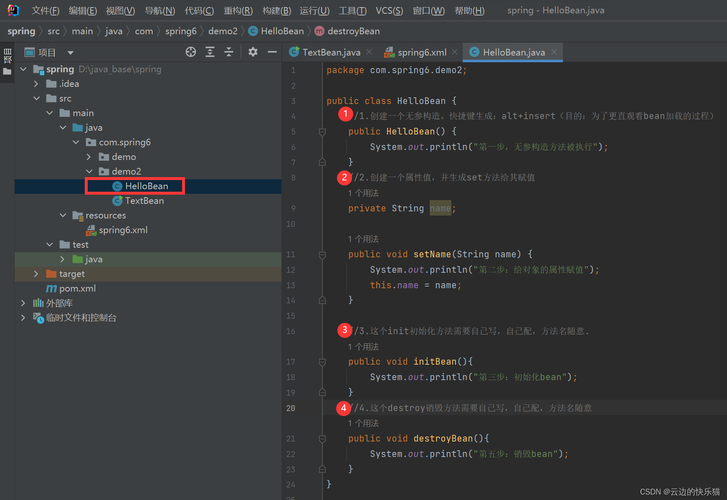The image size is (727, 500).
Task: Collapse the spring root project node
Action: pyautogui.click(x=23, y=69)
